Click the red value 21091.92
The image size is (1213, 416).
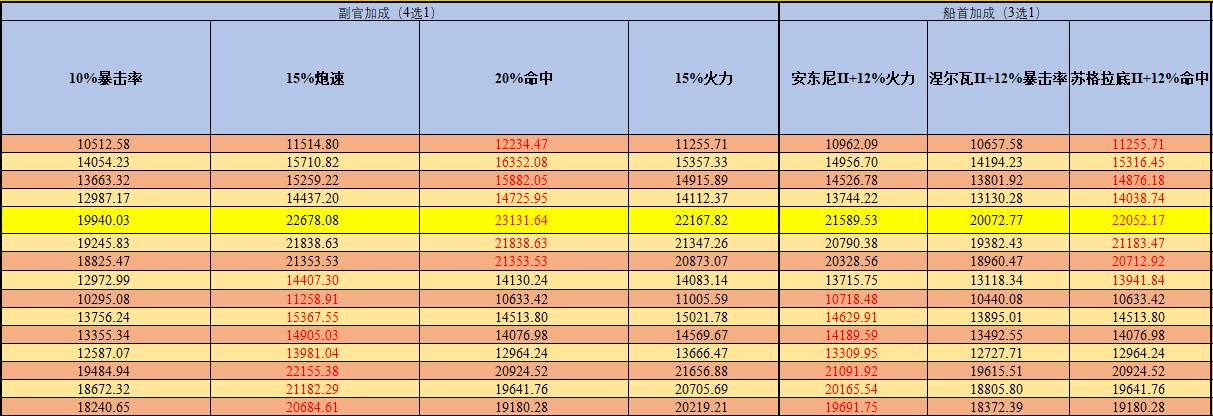tap(853, 370)
